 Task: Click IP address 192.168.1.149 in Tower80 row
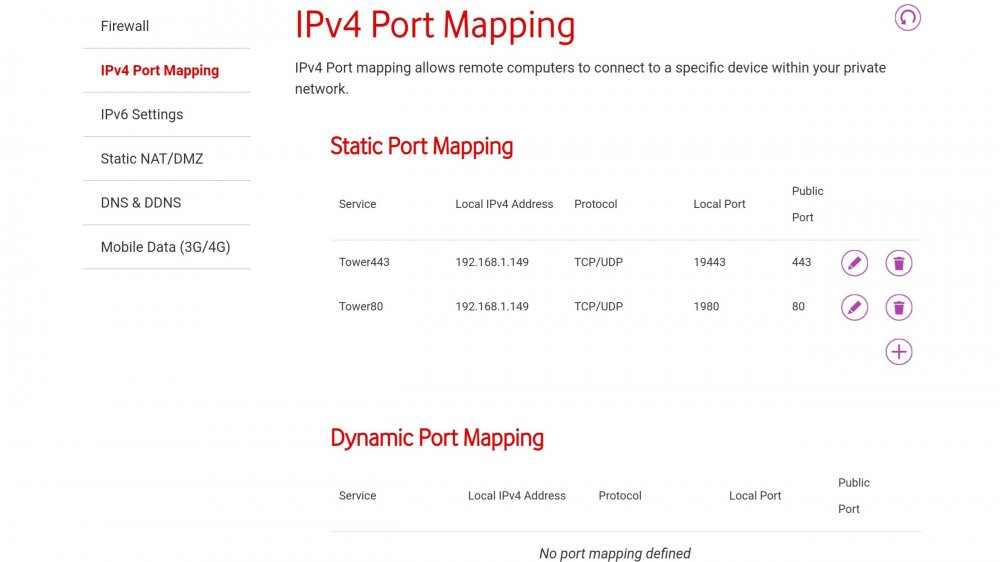click(492, 306)
